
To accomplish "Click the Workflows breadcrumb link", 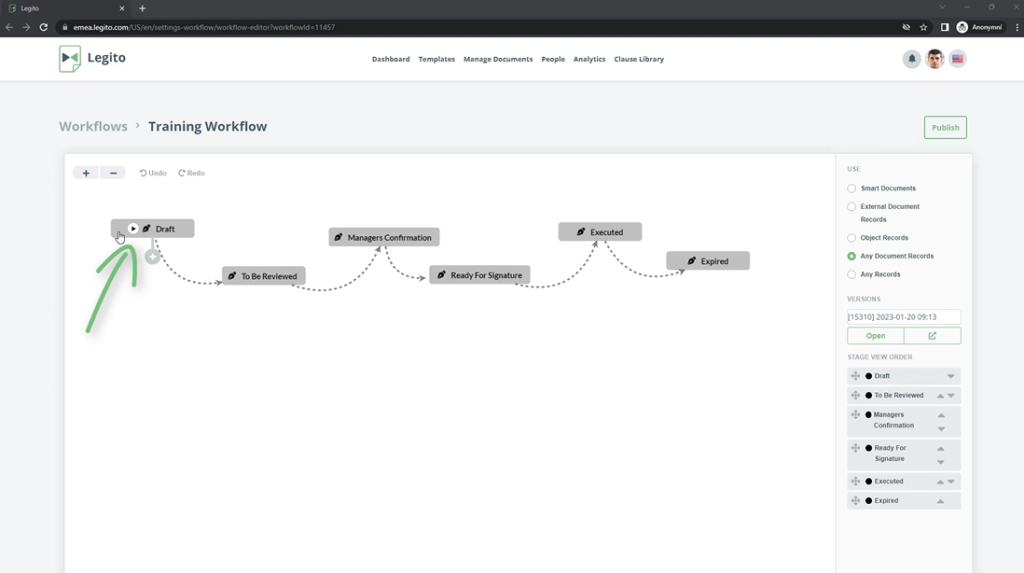I will coord(93,126).
